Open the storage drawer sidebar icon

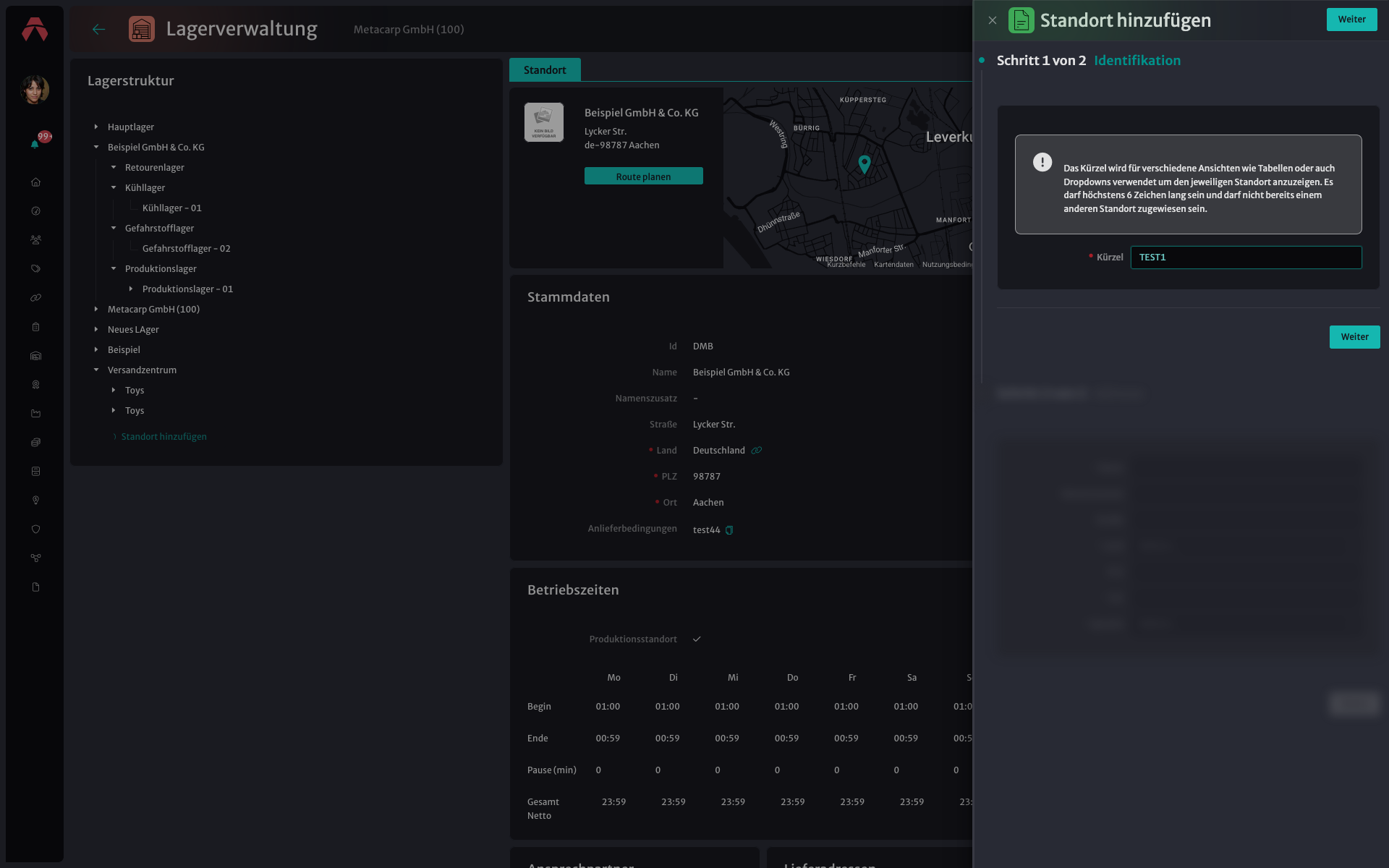coord(35,472)
